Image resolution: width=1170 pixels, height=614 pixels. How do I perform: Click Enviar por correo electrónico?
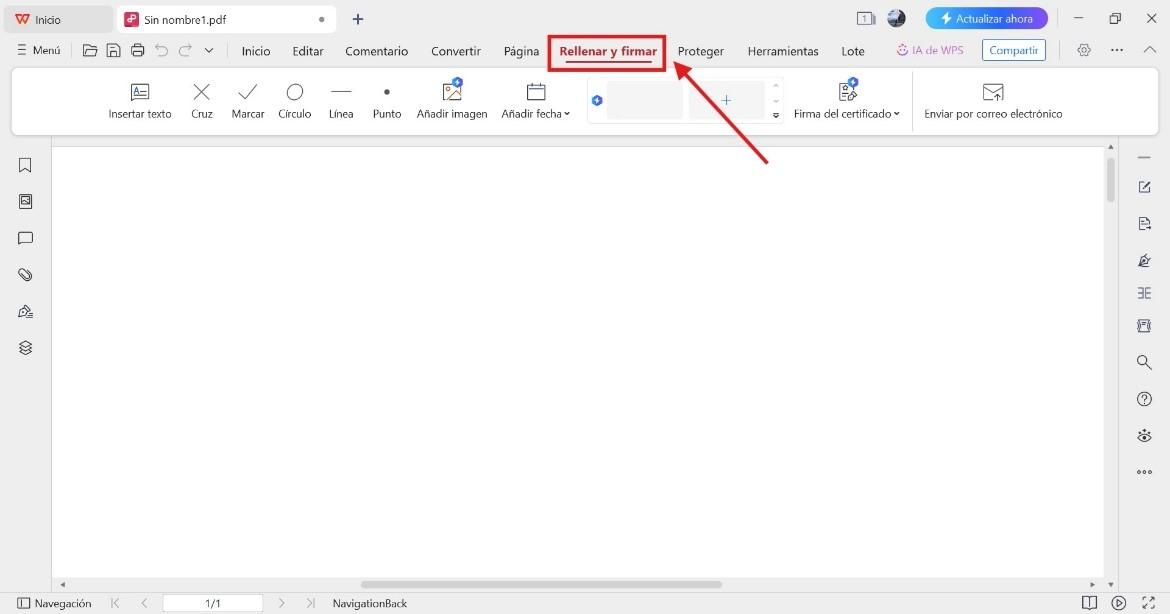tap(992, 99)
